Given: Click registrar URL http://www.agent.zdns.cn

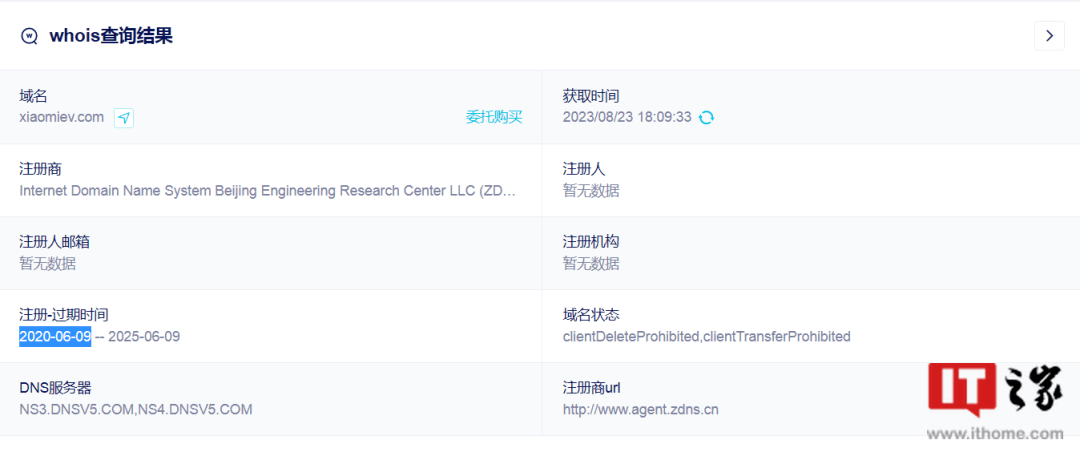Looking at the screenshot, I should pos(641,410).
